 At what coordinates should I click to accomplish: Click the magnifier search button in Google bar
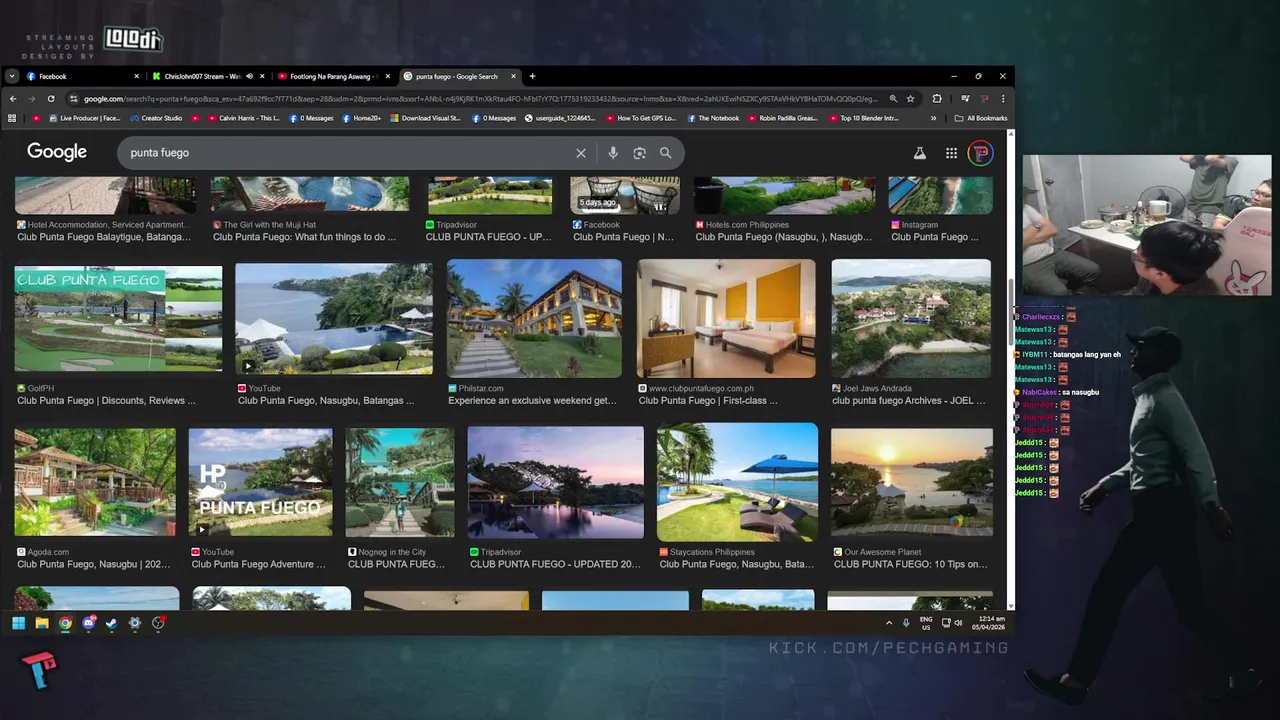pyautogui.click(x=665, y=153)
